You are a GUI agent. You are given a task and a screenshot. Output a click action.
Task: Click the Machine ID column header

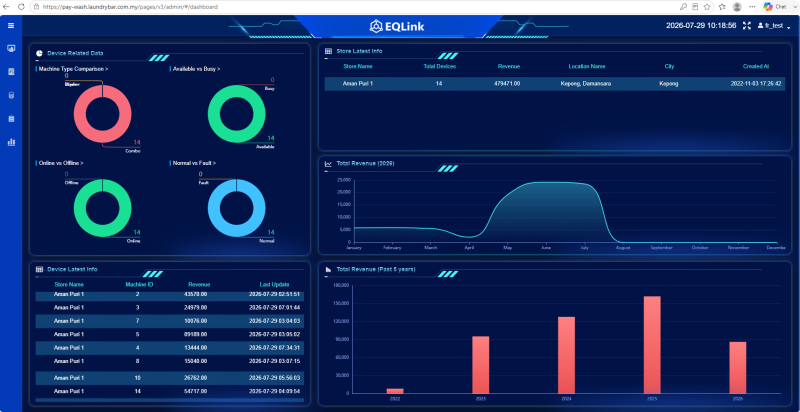(139, 285)
